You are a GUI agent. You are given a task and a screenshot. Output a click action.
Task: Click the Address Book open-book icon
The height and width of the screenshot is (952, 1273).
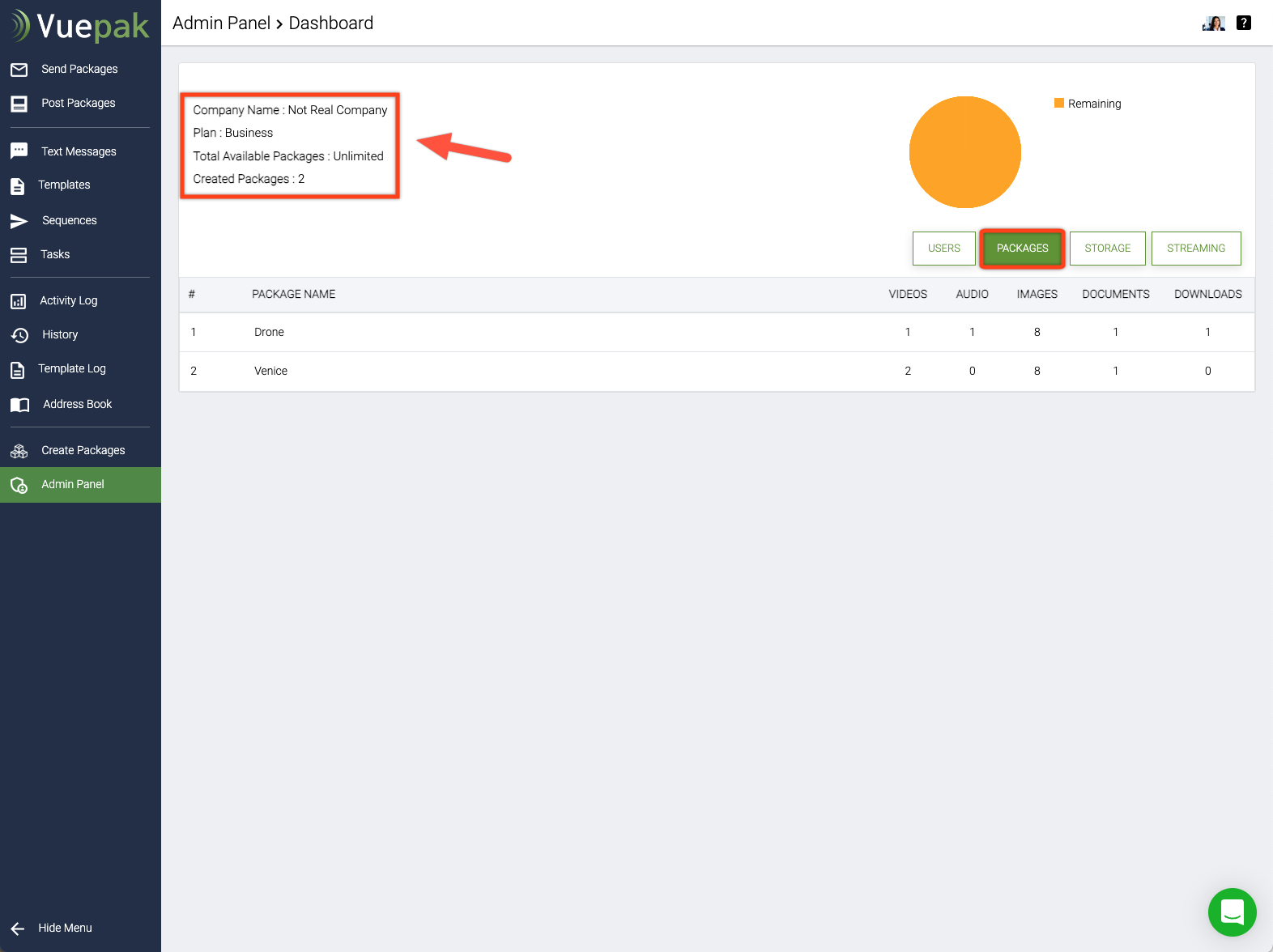(19, 405)
